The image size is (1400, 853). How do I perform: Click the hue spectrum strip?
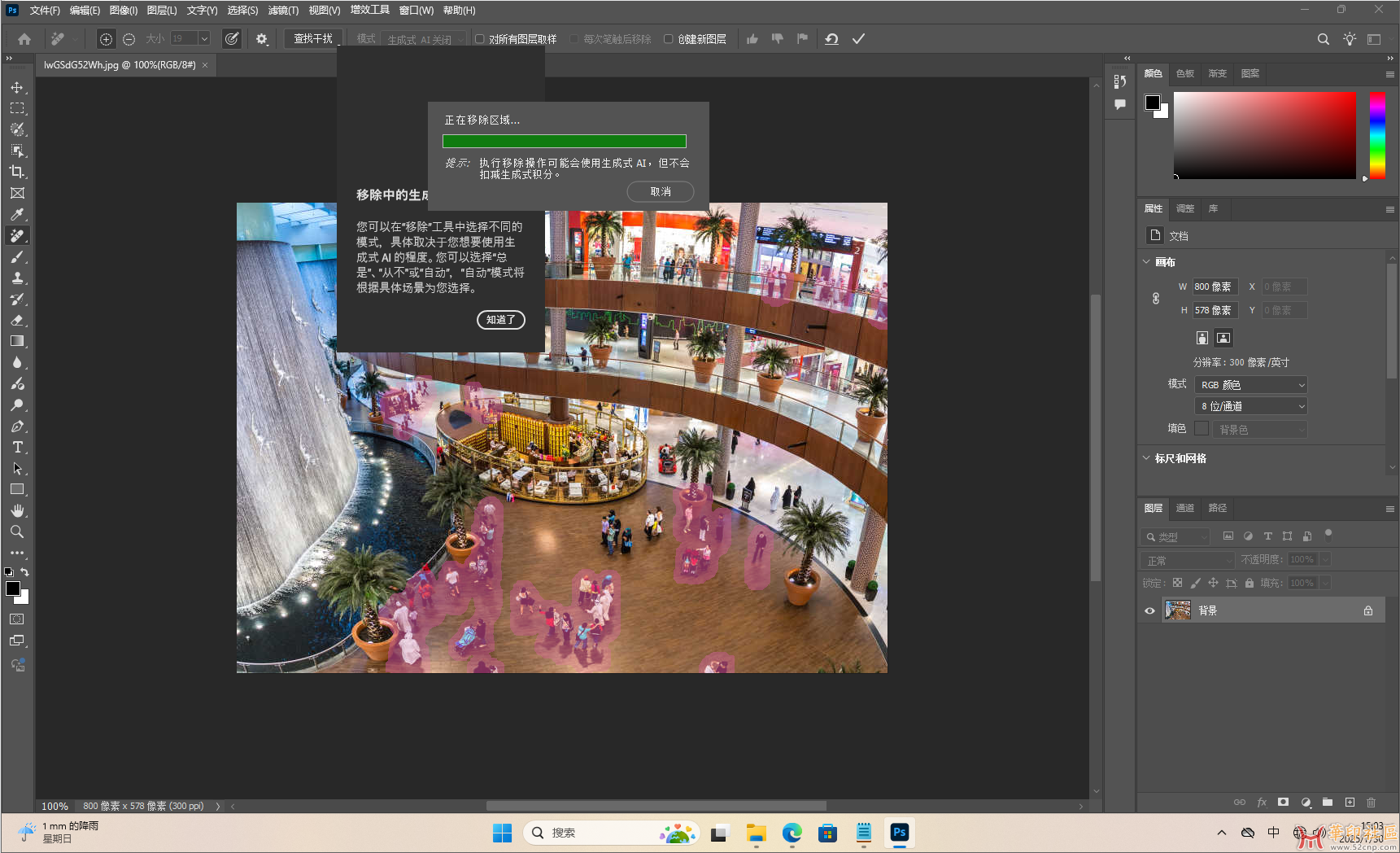click(x=1377, y=135)
